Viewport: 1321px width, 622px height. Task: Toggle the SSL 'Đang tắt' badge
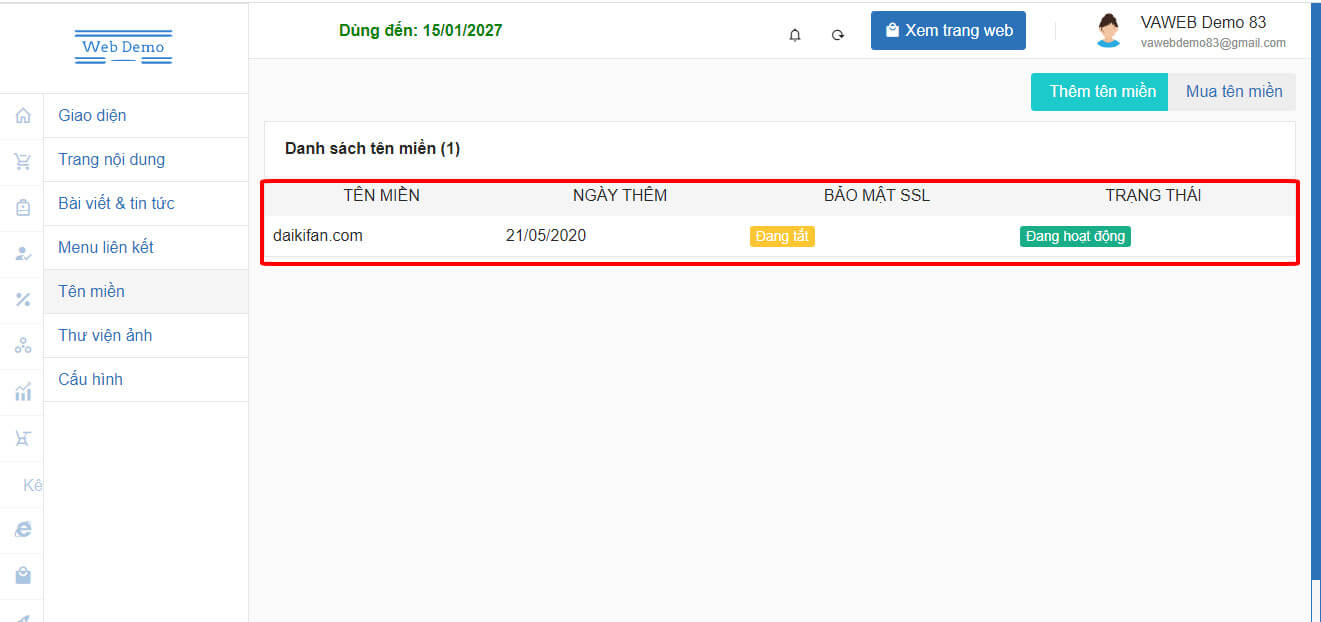pyautogui.click(x=782, y=236)
